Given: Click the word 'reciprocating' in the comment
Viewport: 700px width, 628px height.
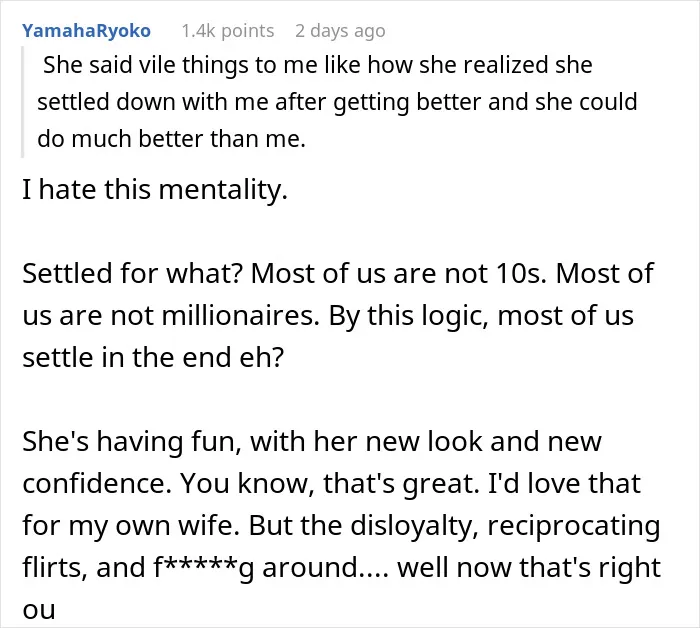Looking at the screenshot, I should [574, 525].
